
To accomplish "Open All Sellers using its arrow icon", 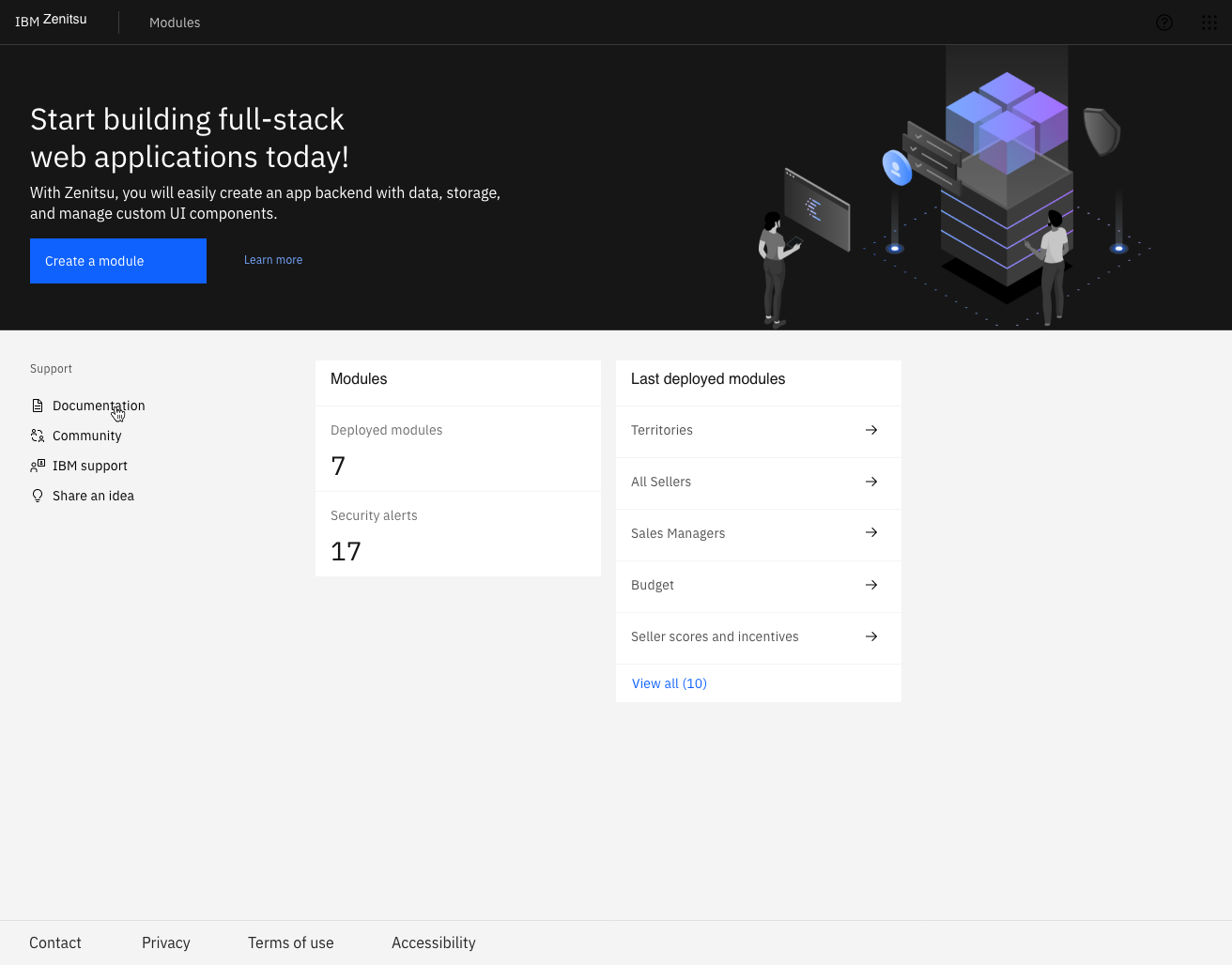I will [870, 482].
